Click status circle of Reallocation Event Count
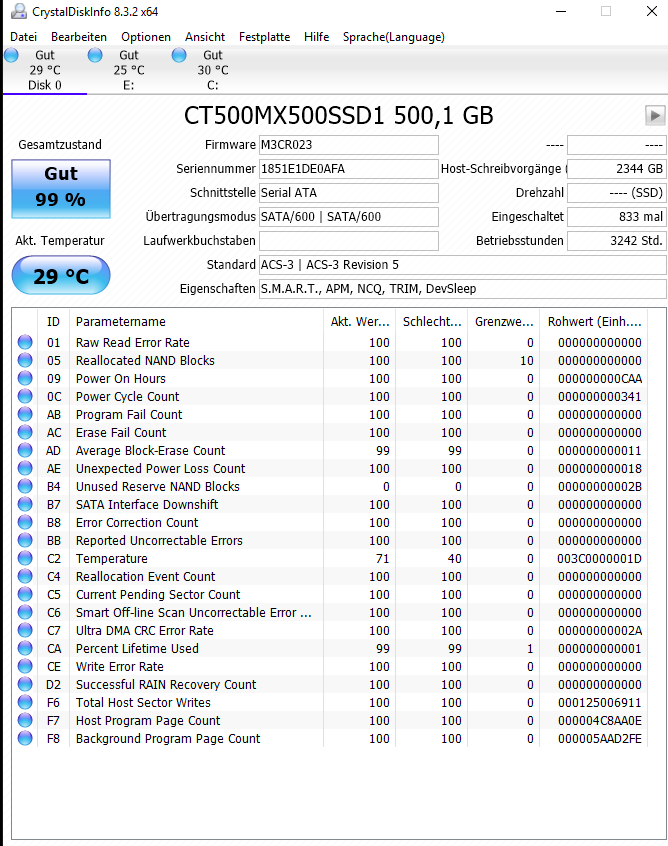The height and width of the screenshot is (846, 668). click(25, 576)
